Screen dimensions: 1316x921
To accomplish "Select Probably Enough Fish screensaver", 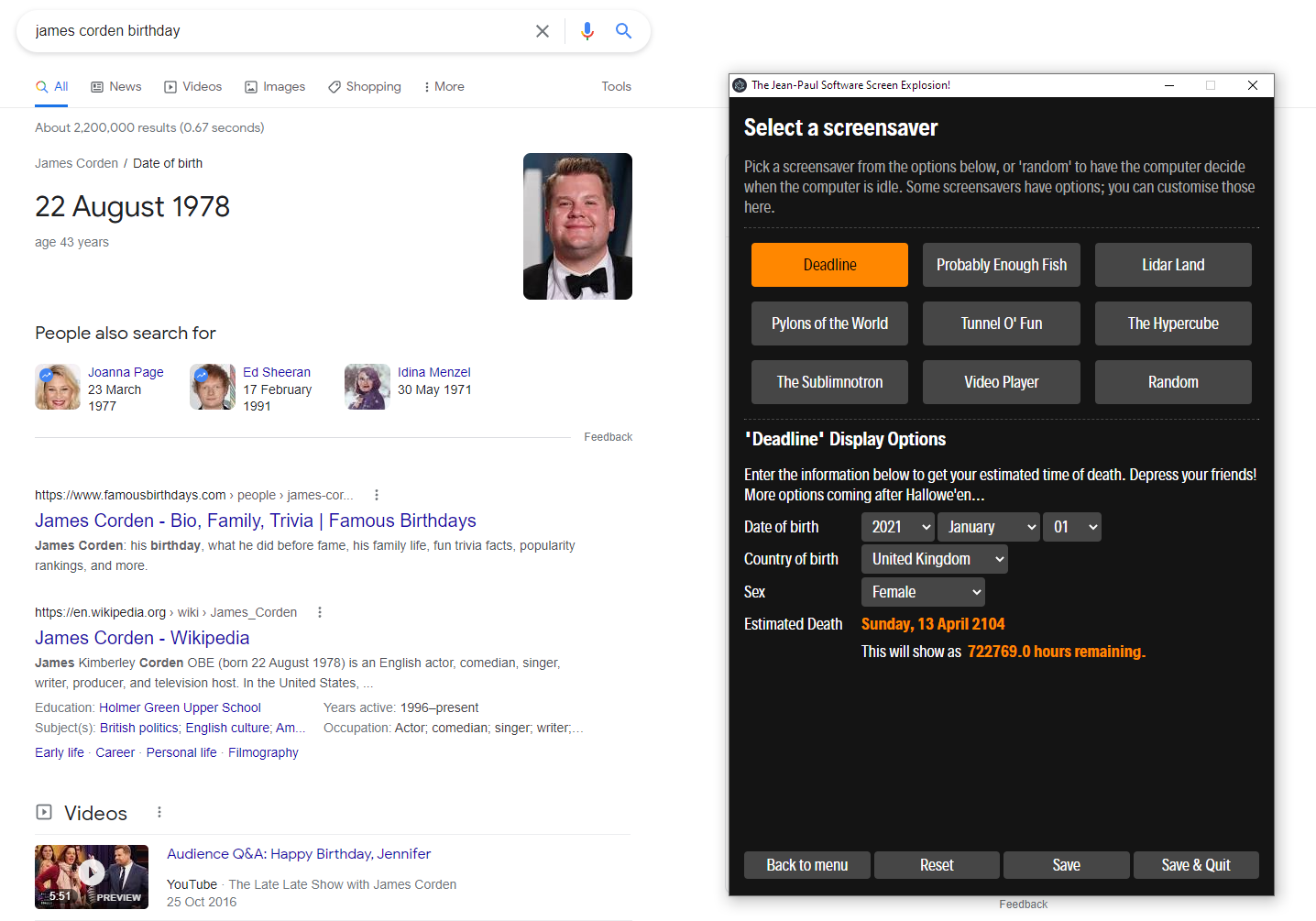I will [1002, 265].
